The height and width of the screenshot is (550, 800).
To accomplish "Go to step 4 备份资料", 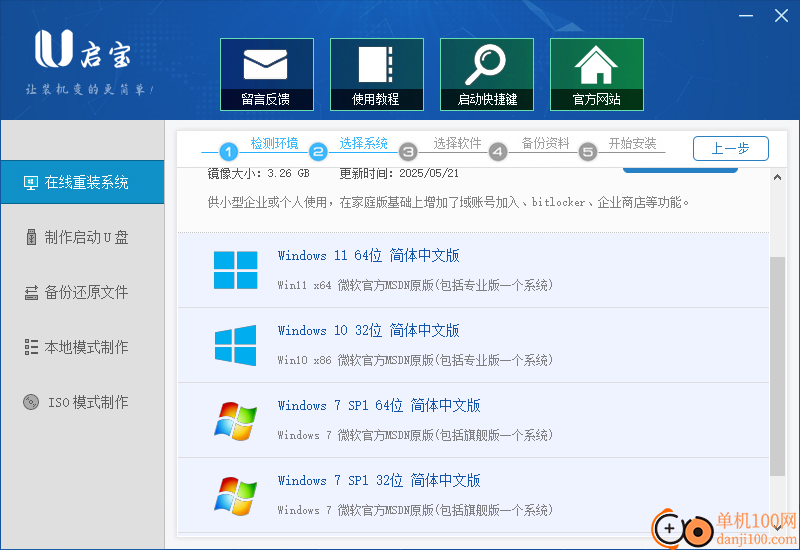I will pos(545,143).
